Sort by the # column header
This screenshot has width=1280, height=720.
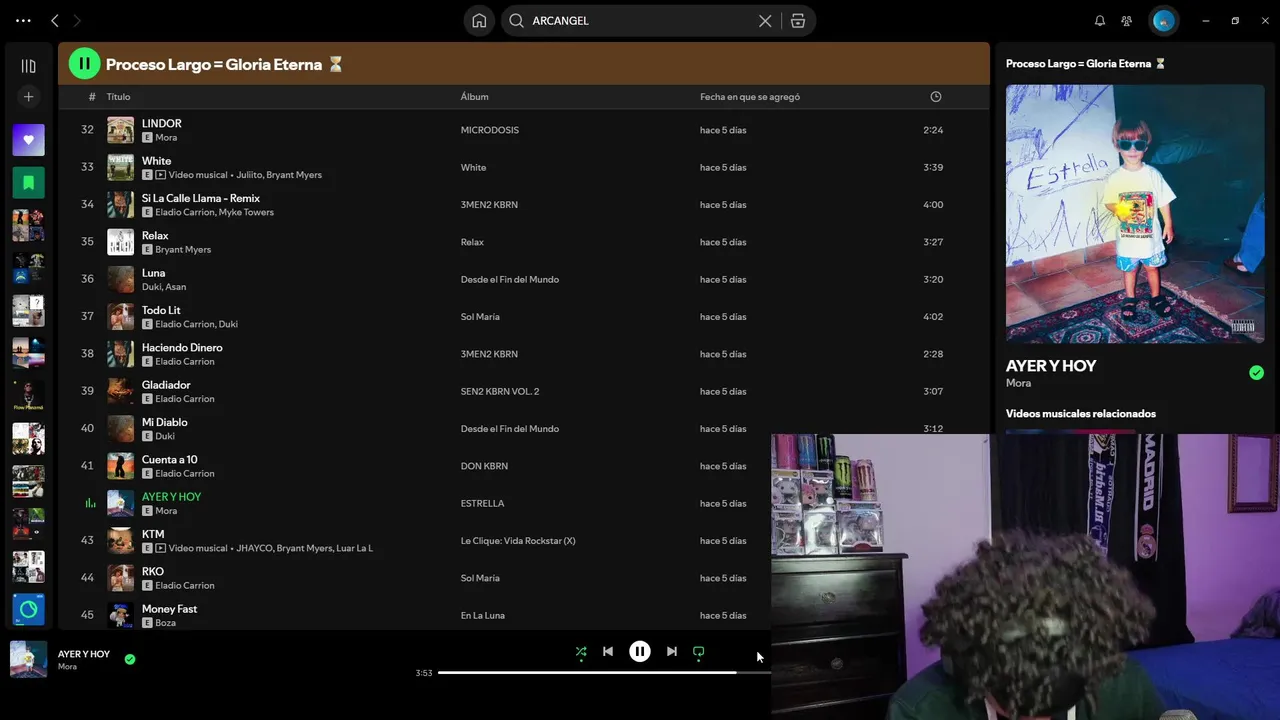click(92, 97)
